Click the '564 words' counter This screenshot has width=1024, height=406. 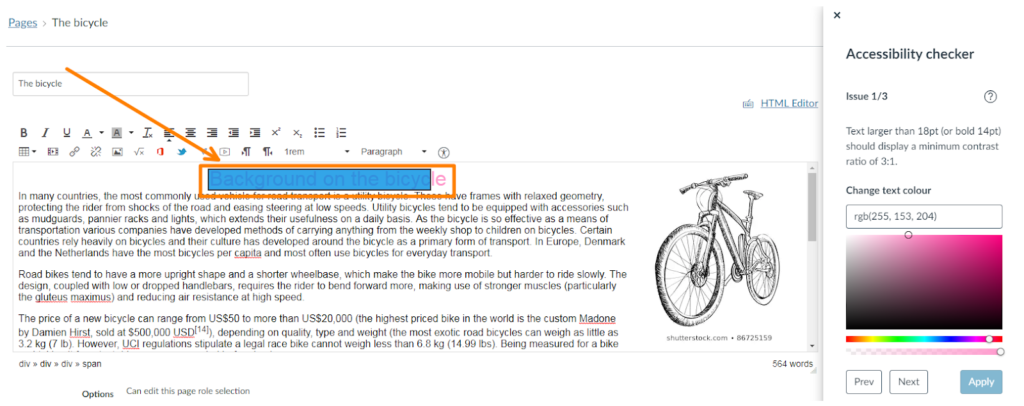793,364
